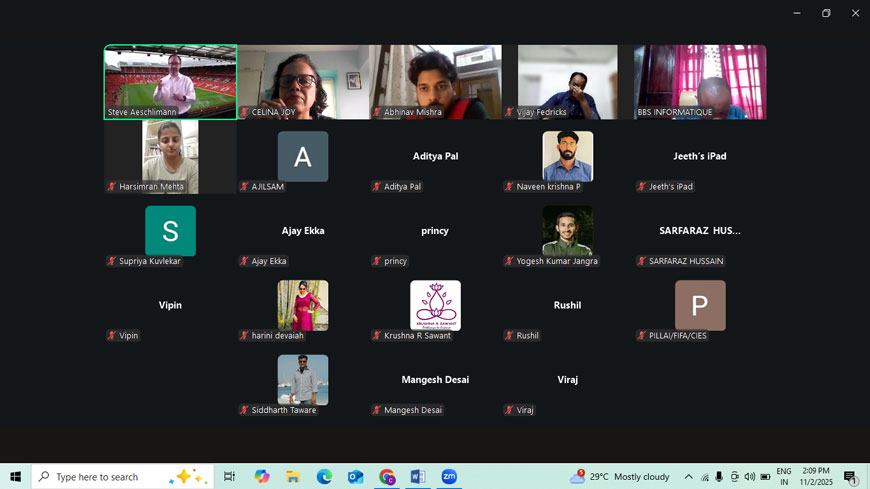Click the Zoom icon in the taskbar

click(x=449, y=477)
